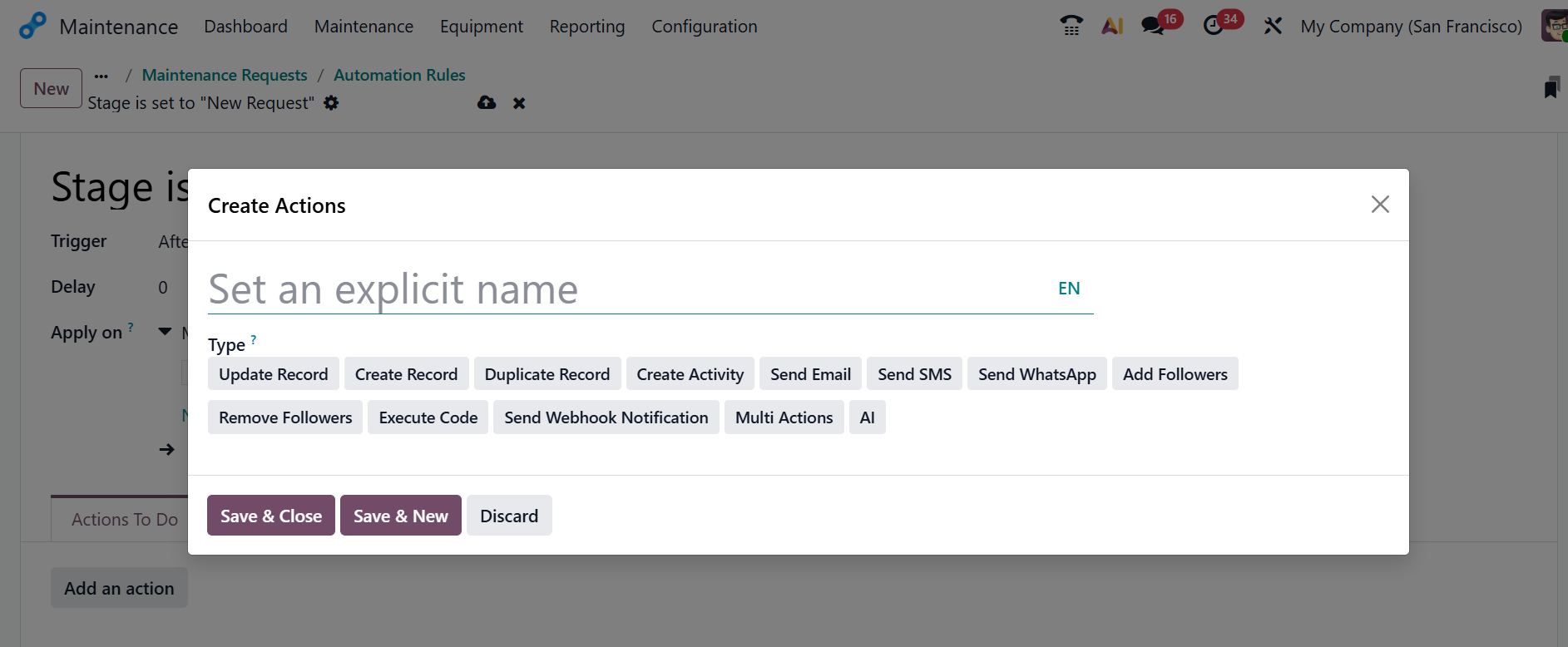
Task: Open the chat messages icon
Action: click(1153, 26)
